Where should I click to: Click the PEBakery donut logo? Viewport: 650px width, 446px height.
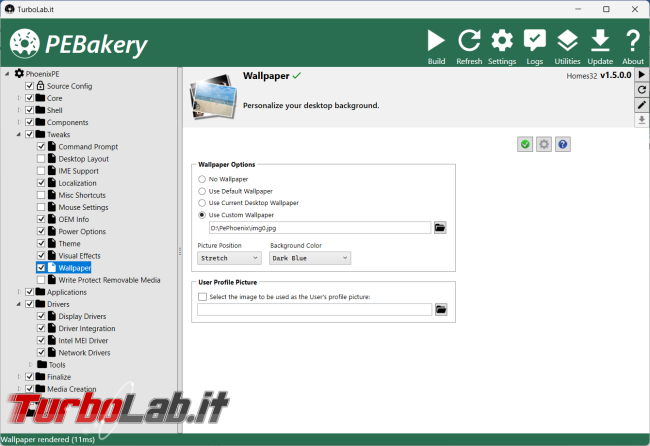(x=25, y=44)
